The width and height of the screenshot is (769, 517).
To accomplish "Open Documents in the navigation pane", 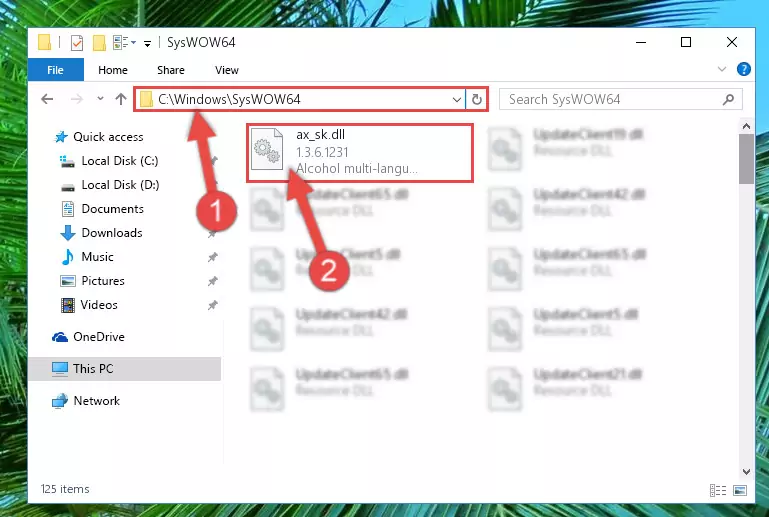I will click(x=112, y=209).
